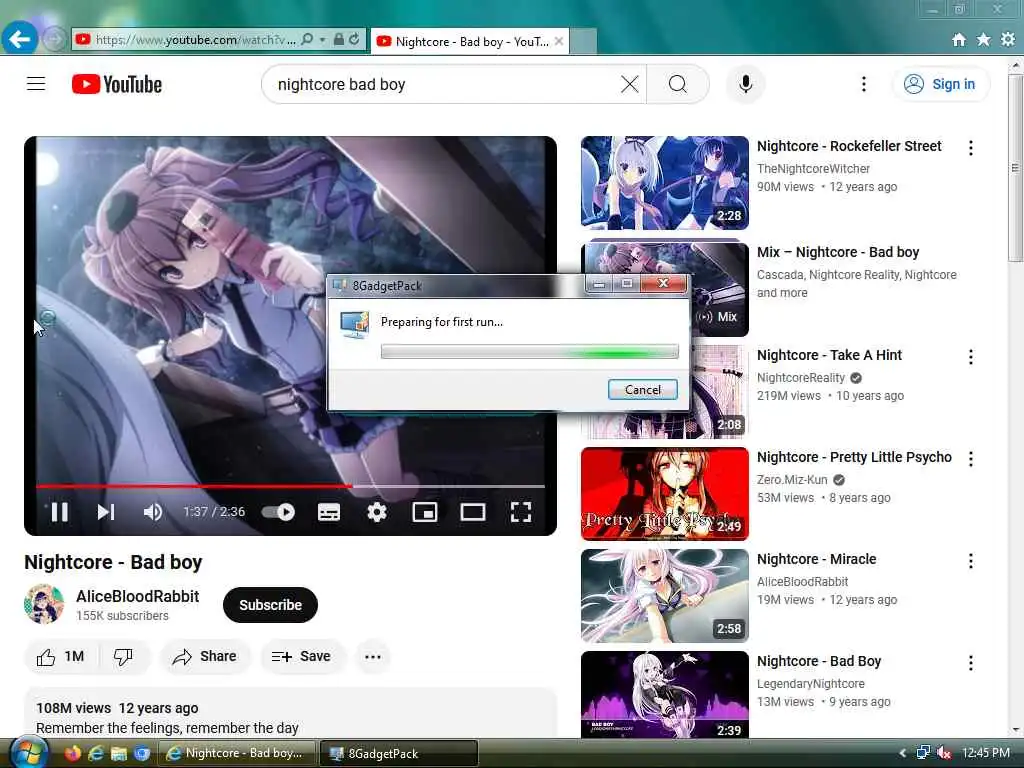Click the magnifier search button
The height and width of the screenshot is (768, 1024).
tap(678, 84)
